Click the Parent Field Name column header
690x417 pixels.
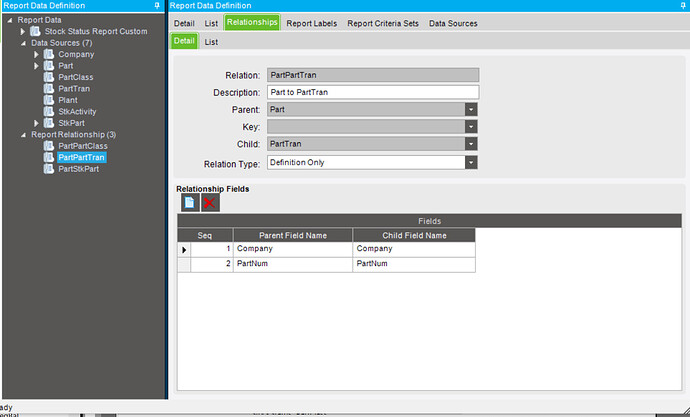coord(293,235)
